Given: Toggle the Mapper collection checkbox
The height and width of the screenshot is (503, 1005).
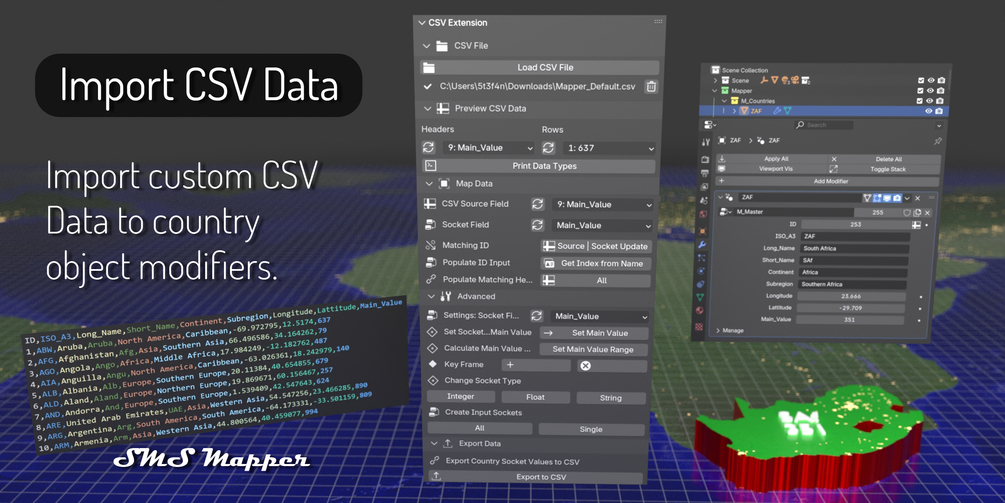Looking at the screenshot, I should coord(921,90).
